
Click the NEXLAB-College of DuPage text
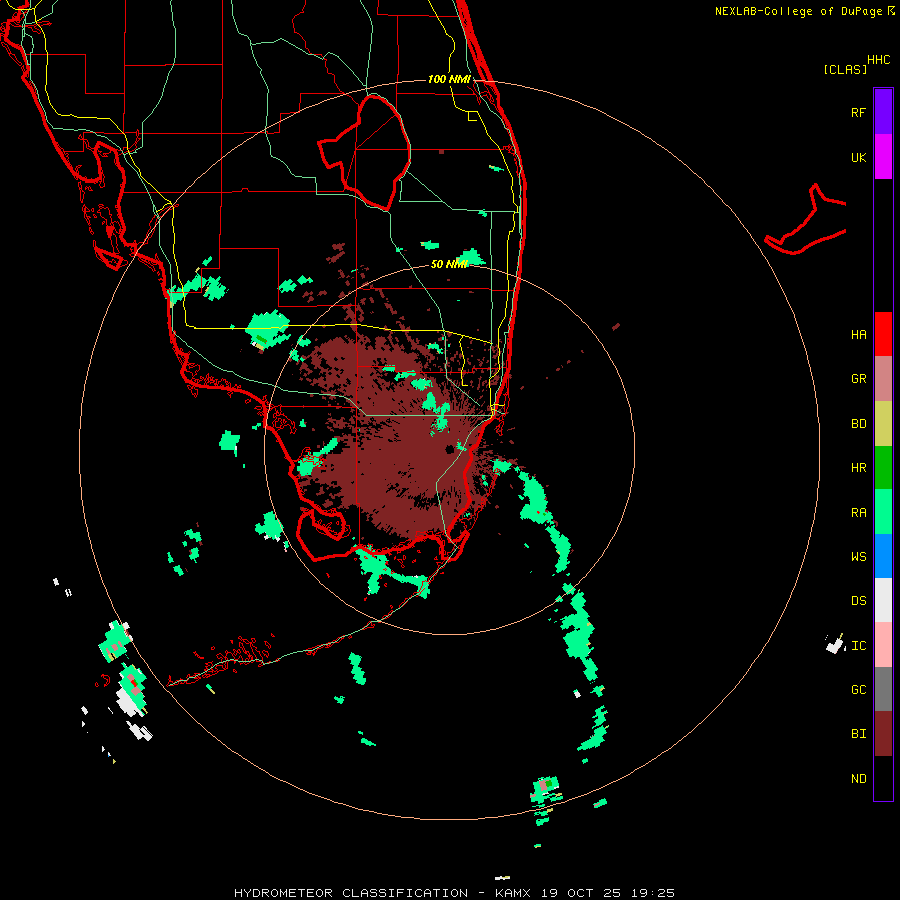click(798, 11)
